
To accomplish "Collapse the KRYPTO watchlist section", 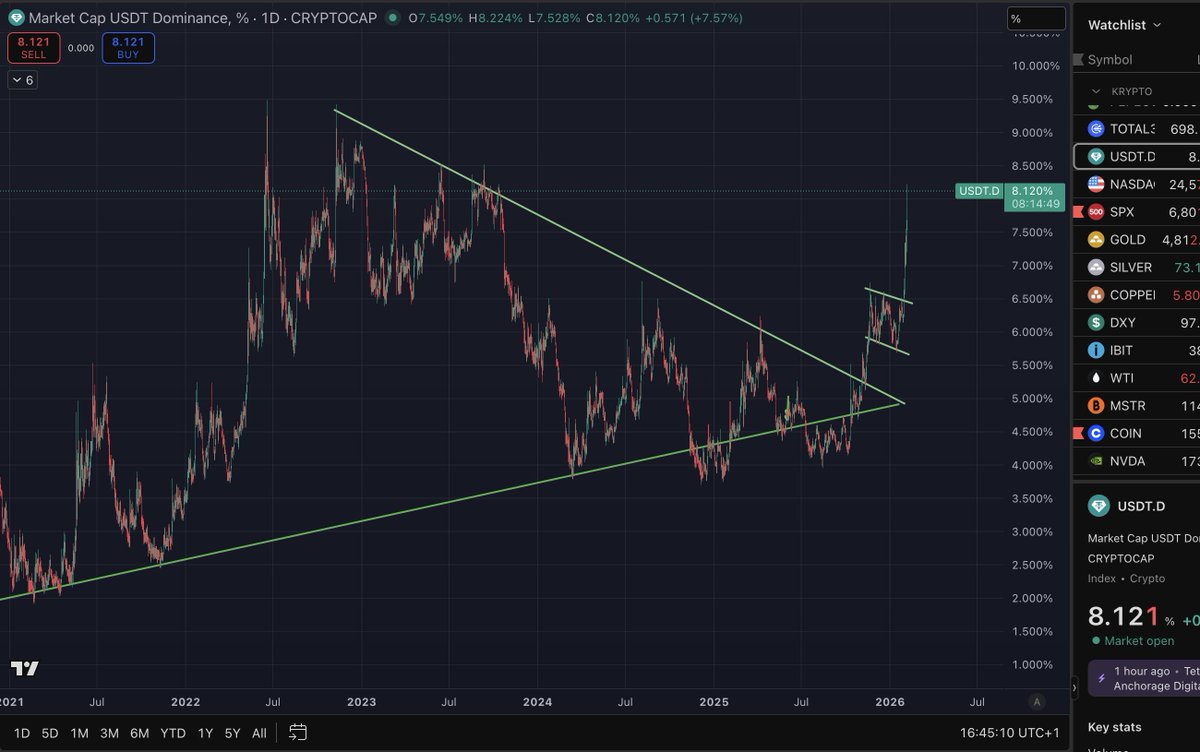I will [1096, 91].
